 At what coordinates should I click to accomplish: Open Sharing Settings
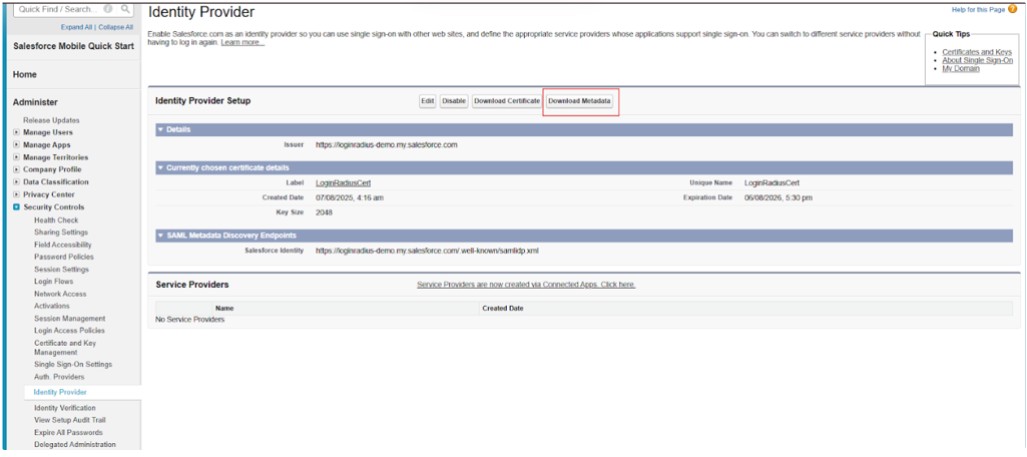[61, 232]
